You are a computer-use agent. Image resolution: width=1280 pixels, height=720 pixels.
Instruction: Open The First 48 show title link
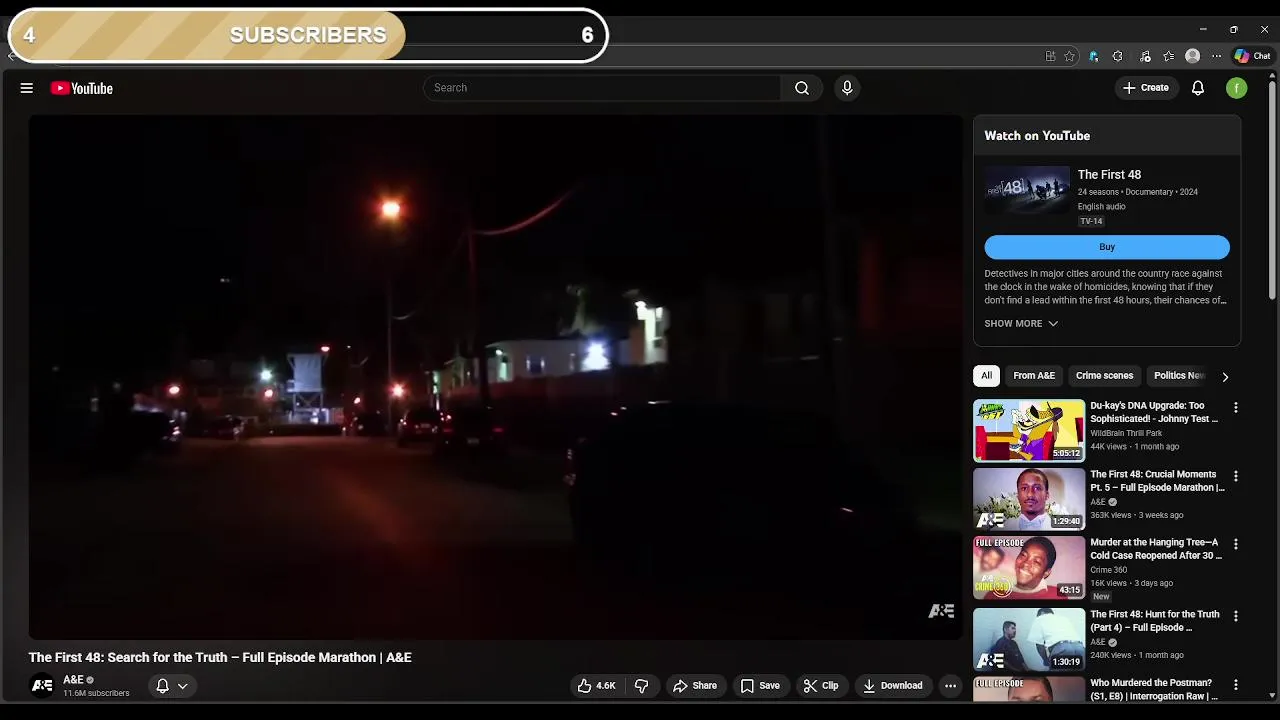tap(1109, 175)
